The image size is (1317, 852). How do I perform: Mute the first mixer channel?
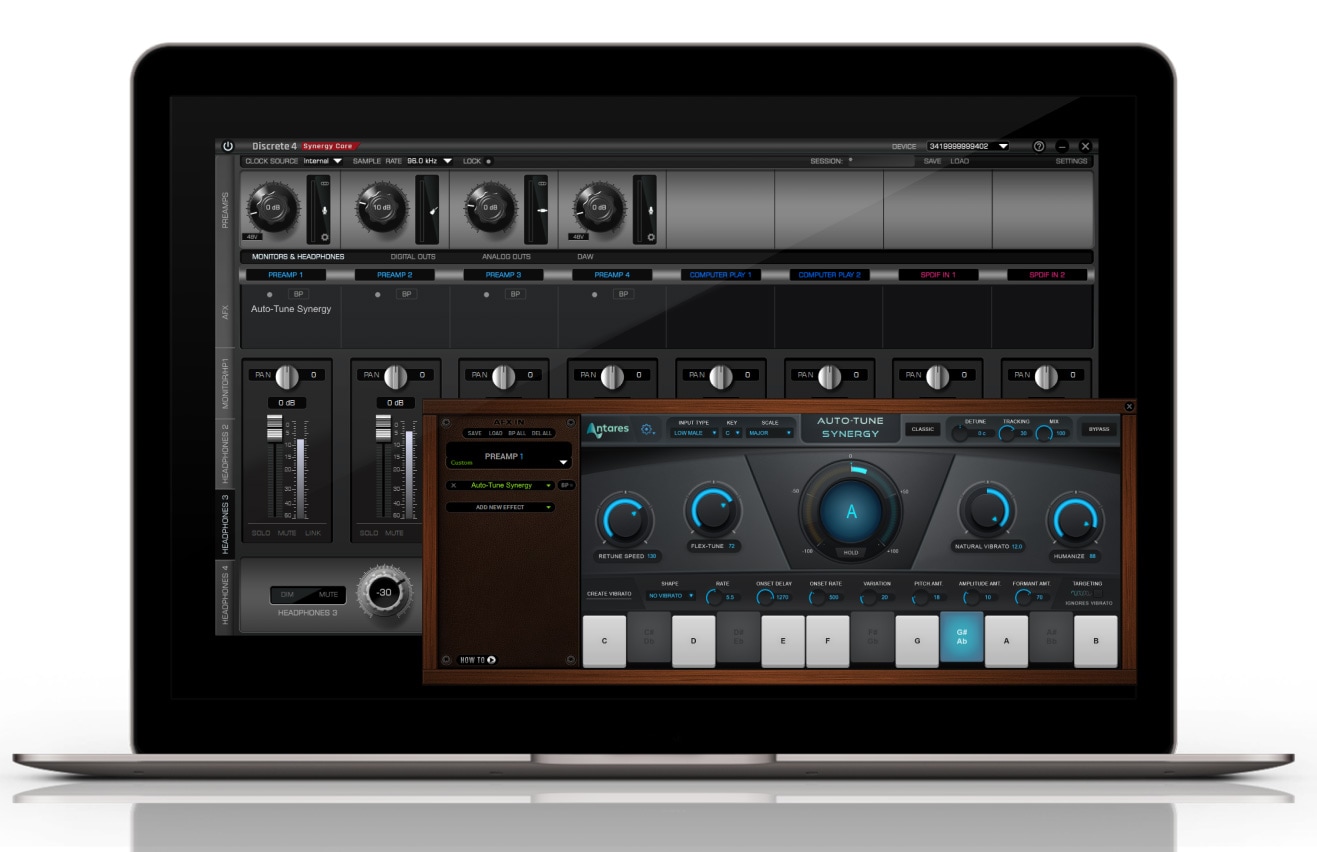click(287, 533)
